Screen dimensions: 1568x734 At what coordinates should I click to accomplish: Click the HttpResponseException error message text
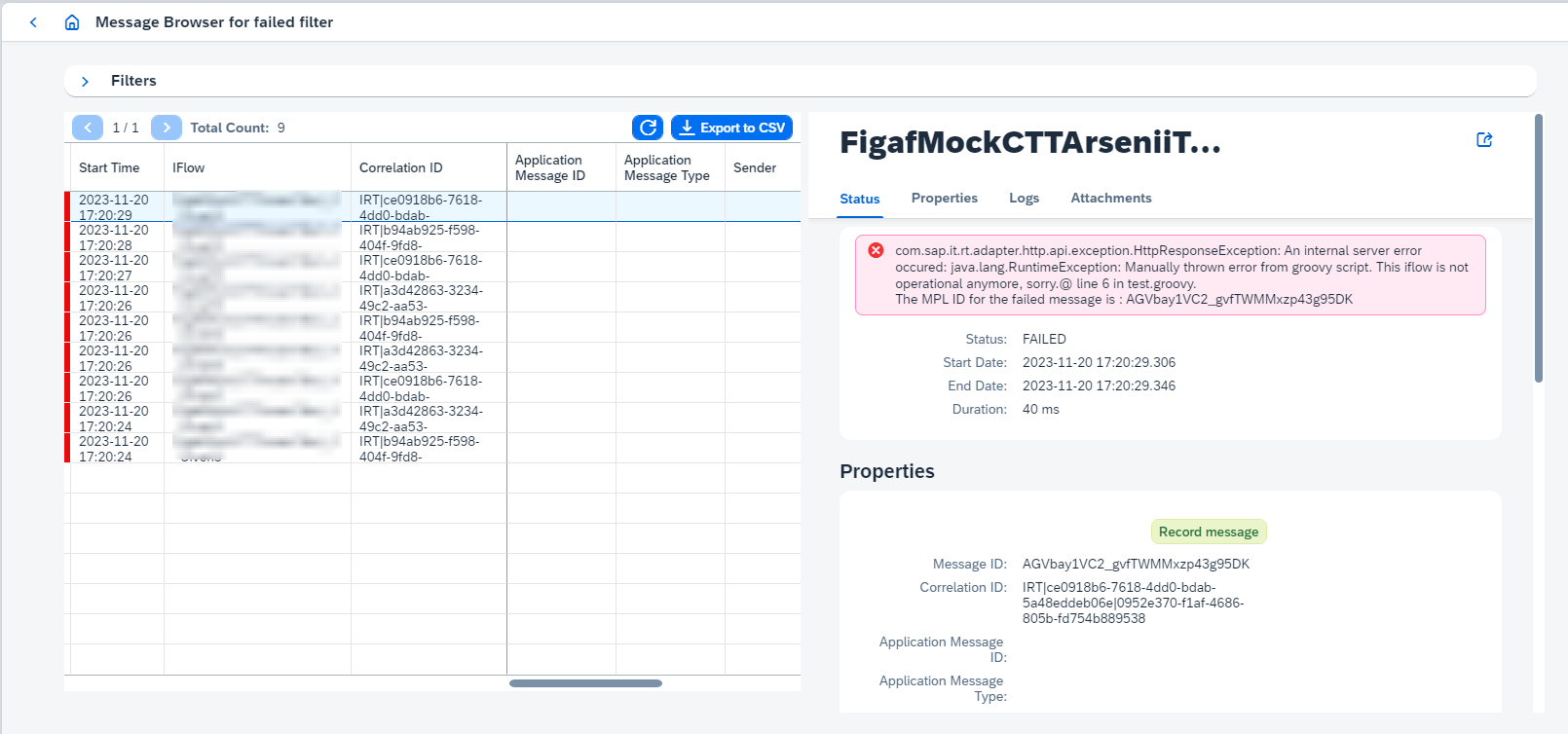click(x=1182, y=275)
